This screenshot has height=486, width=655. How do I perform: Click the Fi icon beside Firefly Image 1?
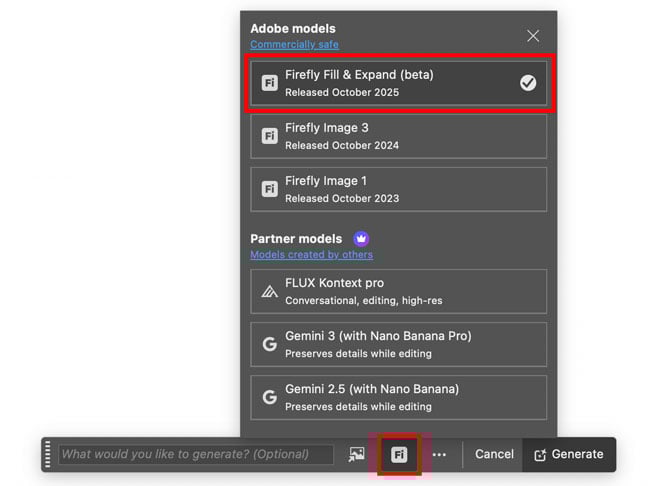coord(269,189)
